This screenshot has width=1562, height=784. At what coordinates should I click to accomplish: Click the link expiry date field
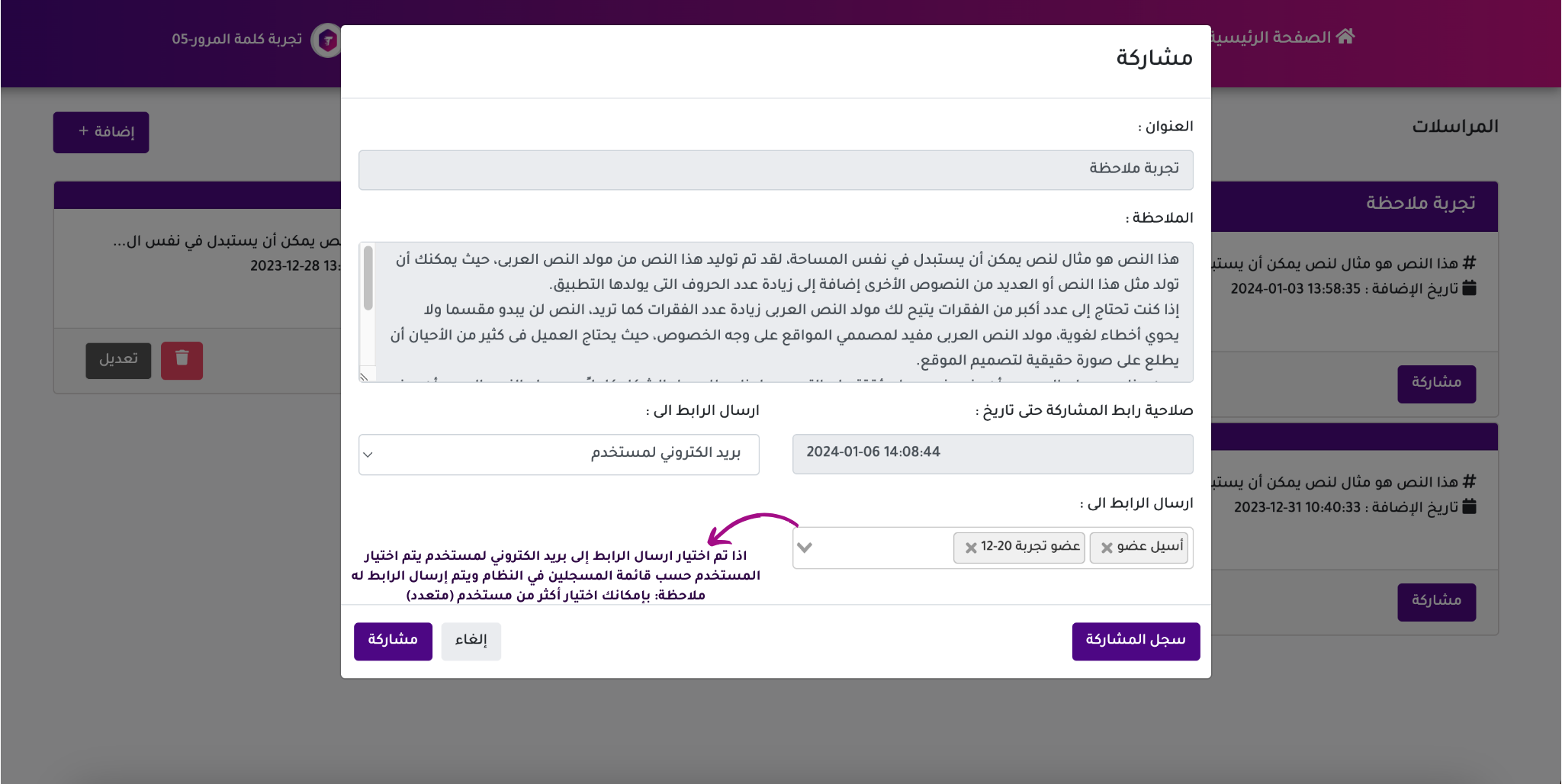(992, 454)
